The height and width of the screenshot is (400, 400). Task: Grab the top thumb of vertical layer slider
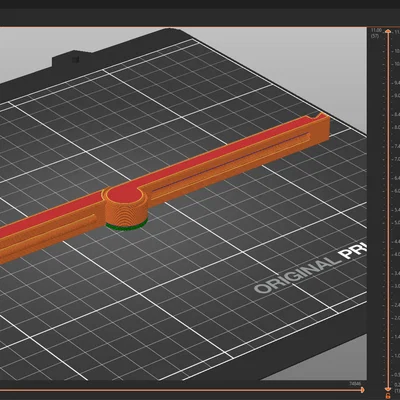[388, 31]
